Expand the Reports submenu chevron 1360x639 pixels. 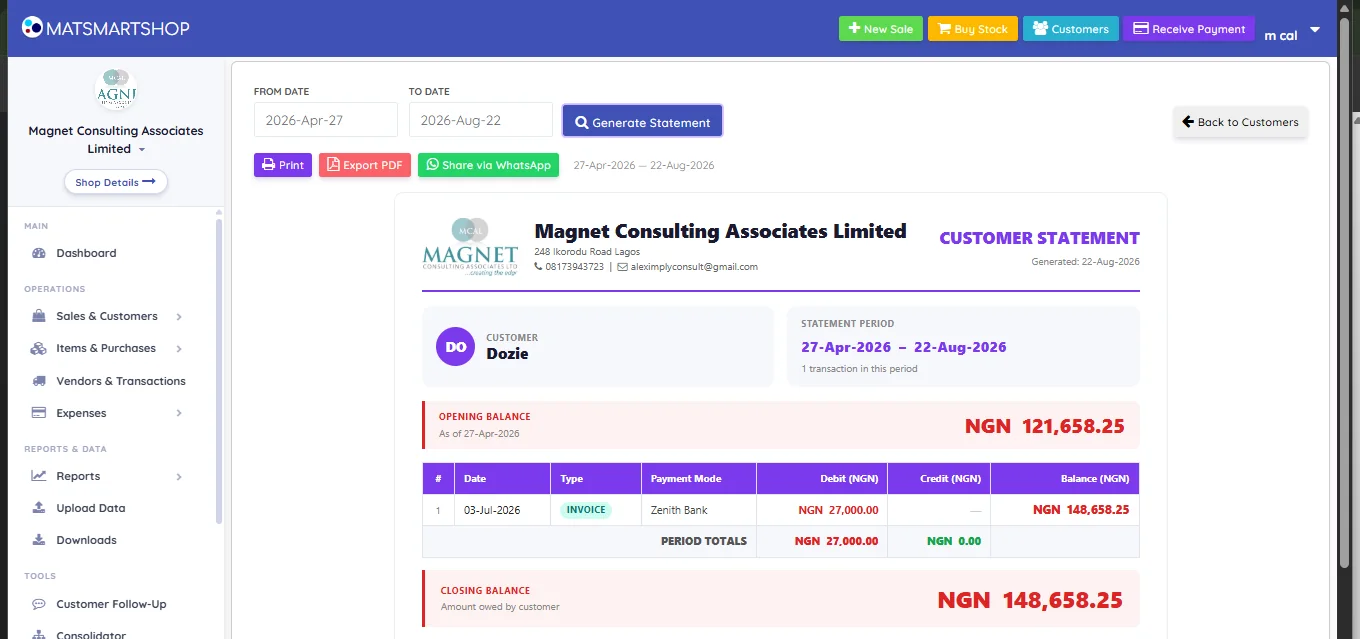tap(179, 477)
